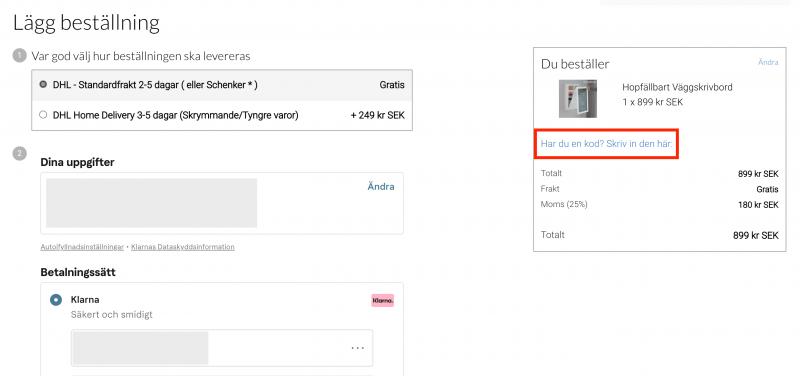Click the 'Säkert och smidigt' Klarna subtitle
Screen dimensions: 800x376
click(x=111, y=315)
